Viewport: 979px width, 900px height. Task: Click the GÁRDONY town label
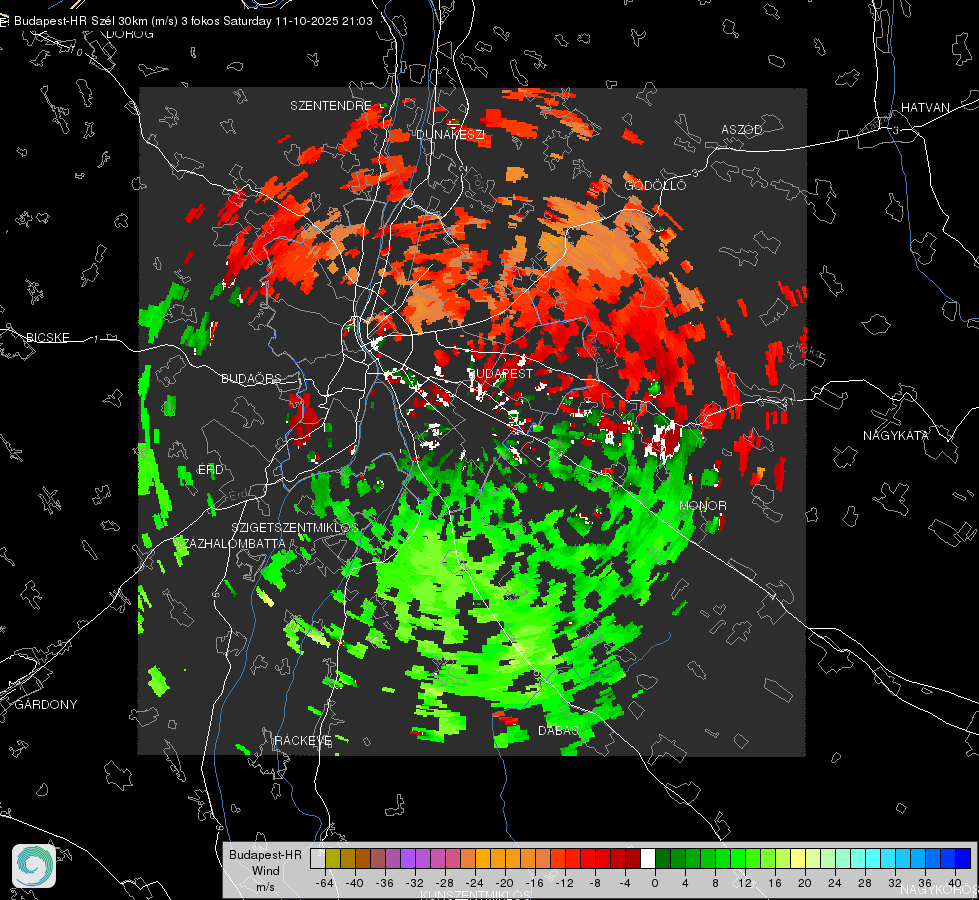click(x=46, y=705)
